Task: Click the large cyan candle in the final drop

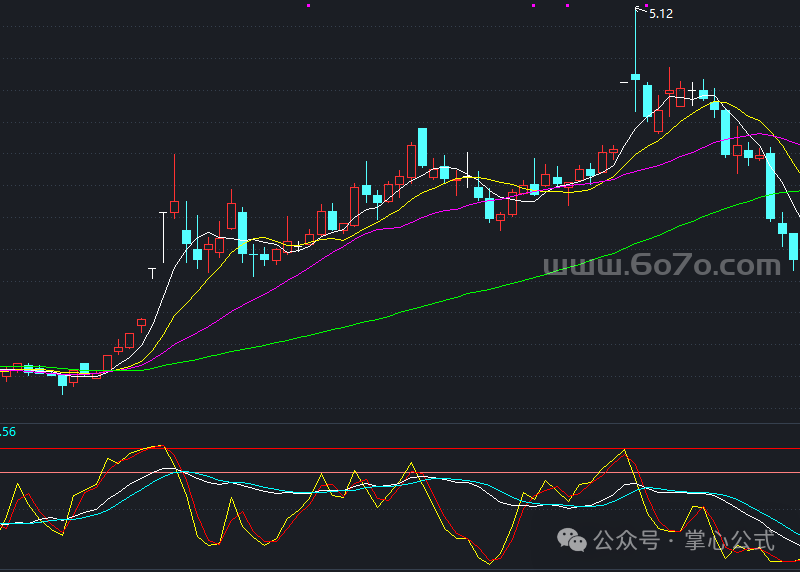Action: [x=770, y=185]
